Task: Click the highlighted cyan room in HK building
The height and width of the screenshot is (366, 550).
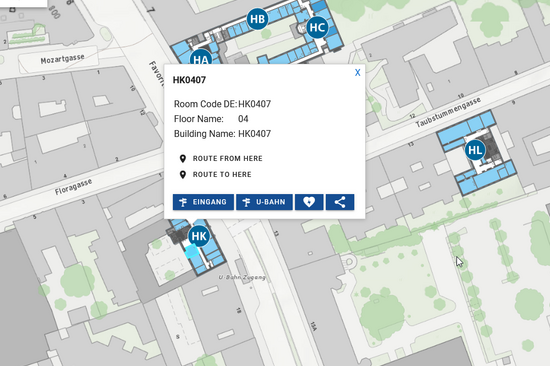Action: (192, 252)
